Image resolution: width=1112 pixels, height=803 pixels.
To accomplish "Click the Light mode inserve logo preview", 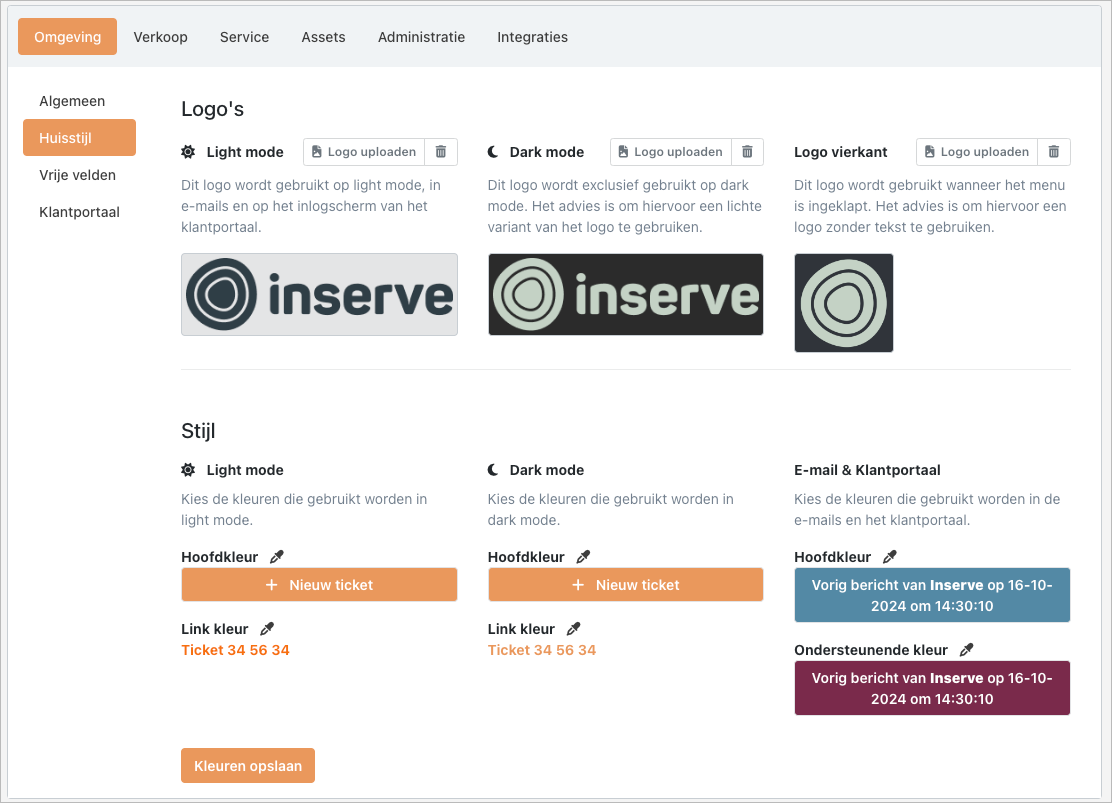I will pyautogui.click(x=319, y=294).
